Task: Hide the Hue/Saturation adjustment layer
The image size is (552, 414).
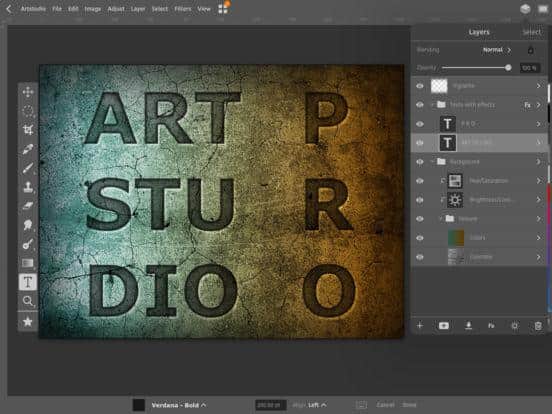Action: click(420, 181)
